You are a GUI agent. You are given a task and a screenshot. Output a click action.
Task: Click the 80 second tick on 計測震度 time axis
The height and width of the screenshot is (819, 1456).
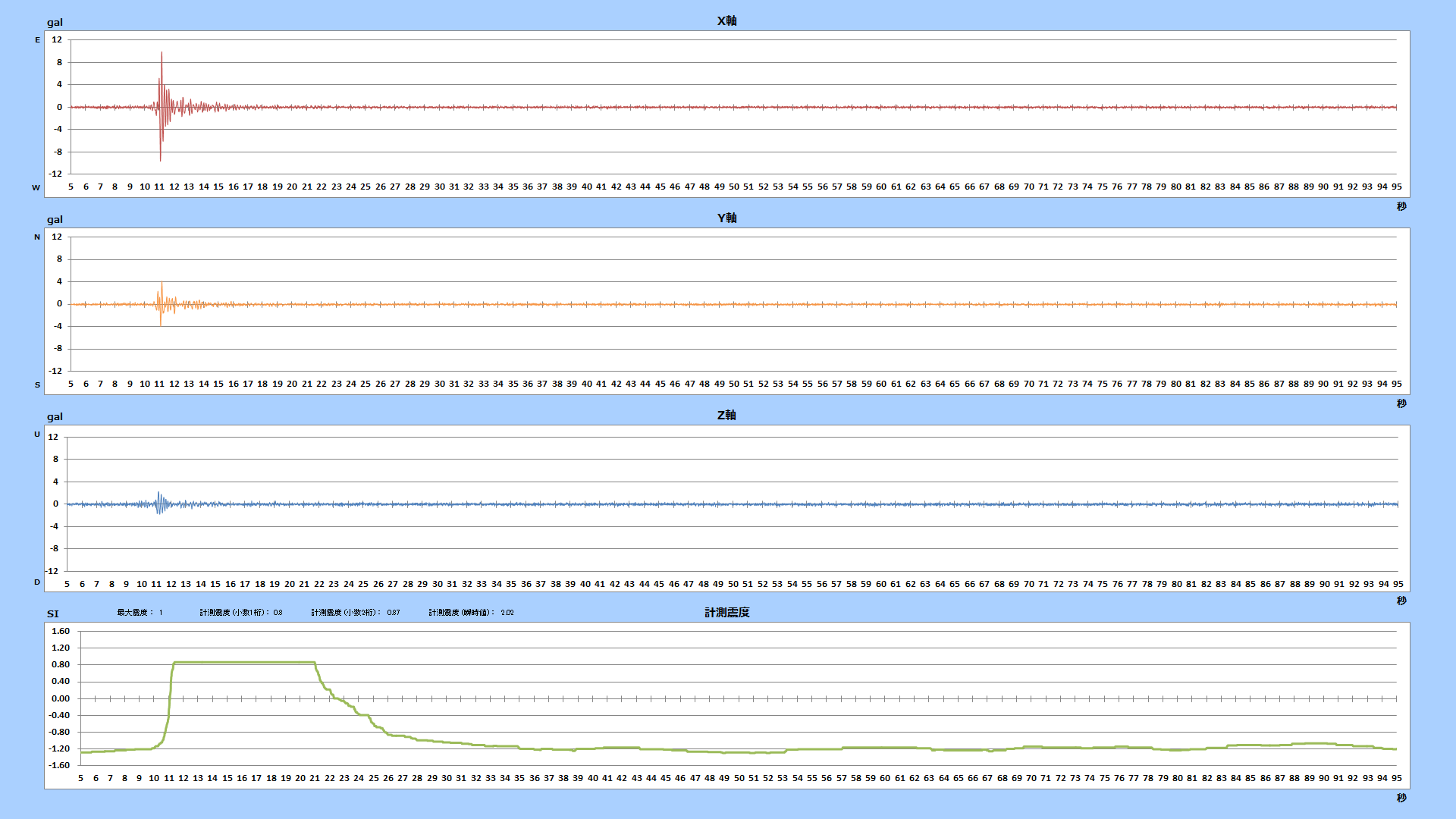[x=1177, y=778]
